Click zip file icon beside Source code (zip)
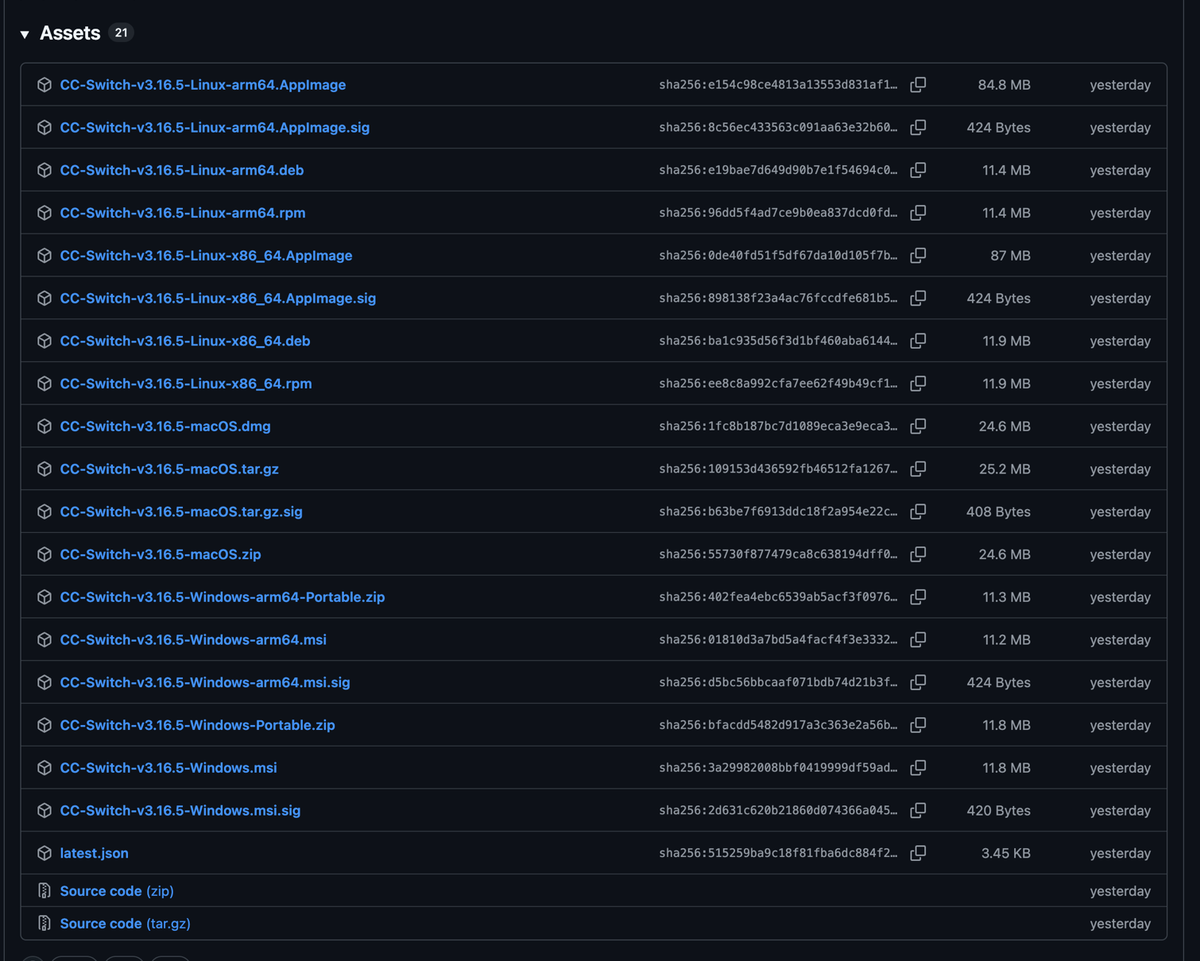1200x961 pixels. [x=44, y=891]
